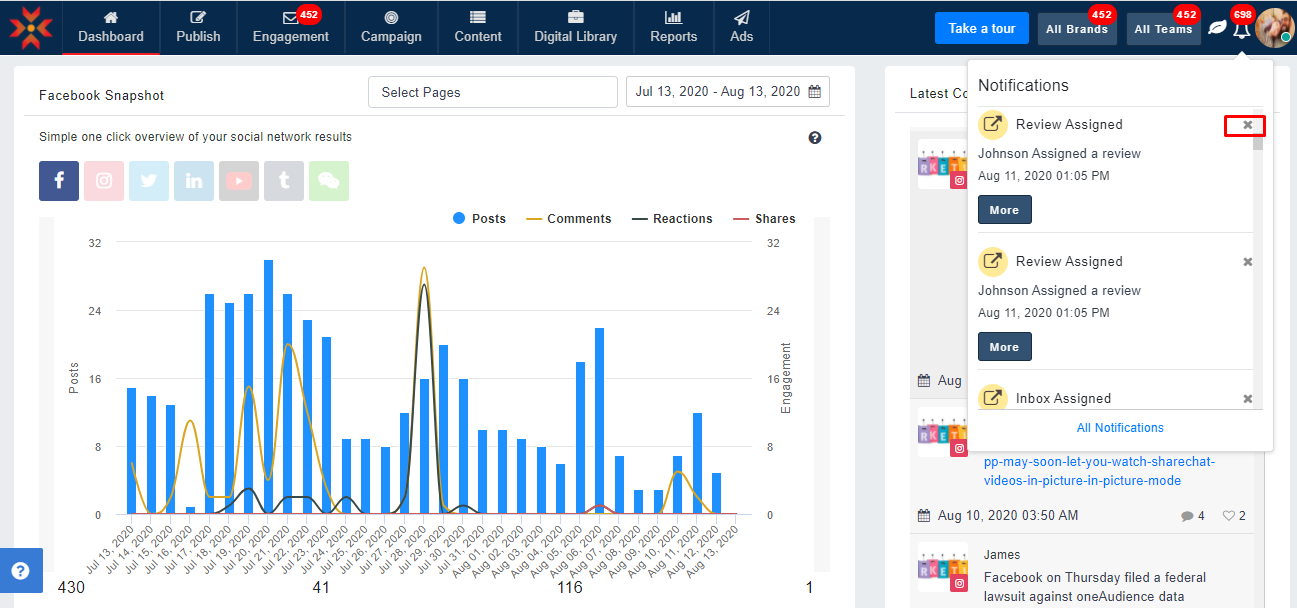Open the Select Pages dropdown
This screenshot has height=608, width=1297.
click(x=492, y=92)
